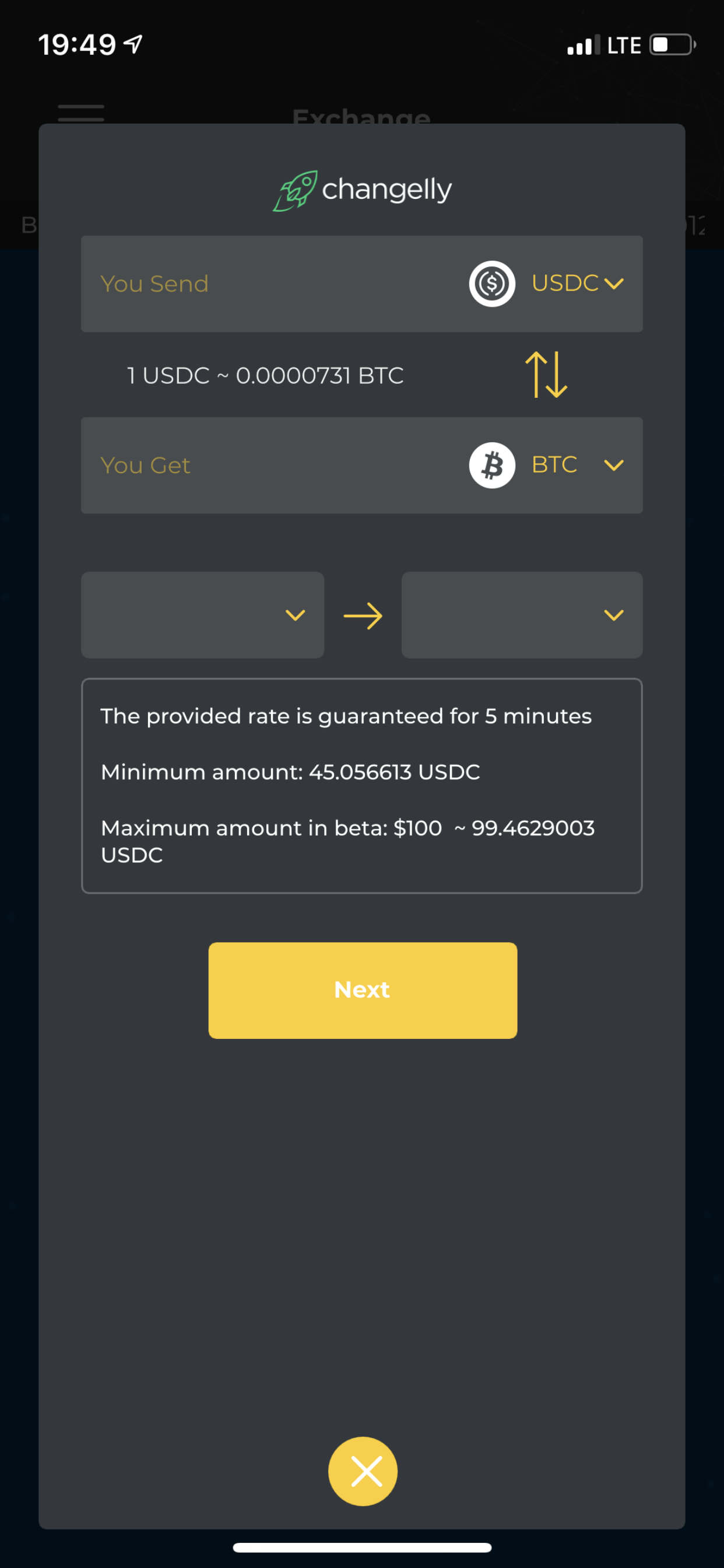Tap the yellow X circle at the bottom

click(363, 1471)
